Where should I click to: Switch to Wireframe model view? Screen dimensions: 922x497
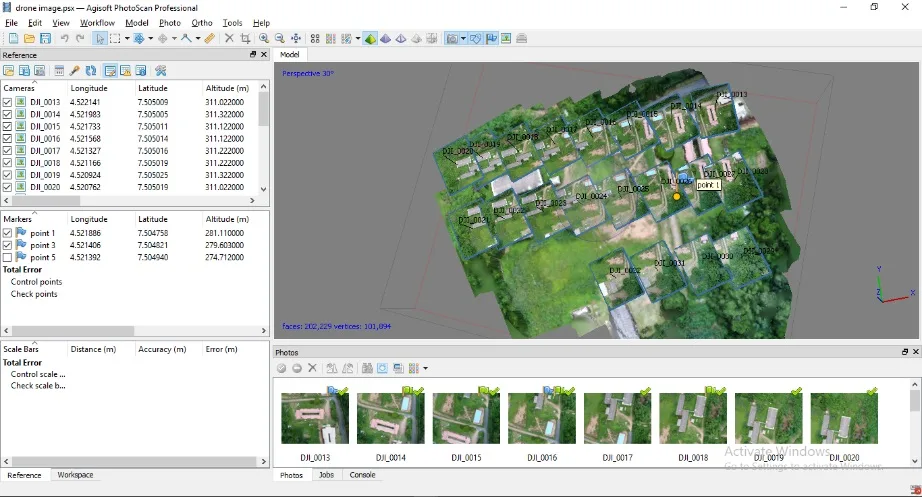point(401,38)
